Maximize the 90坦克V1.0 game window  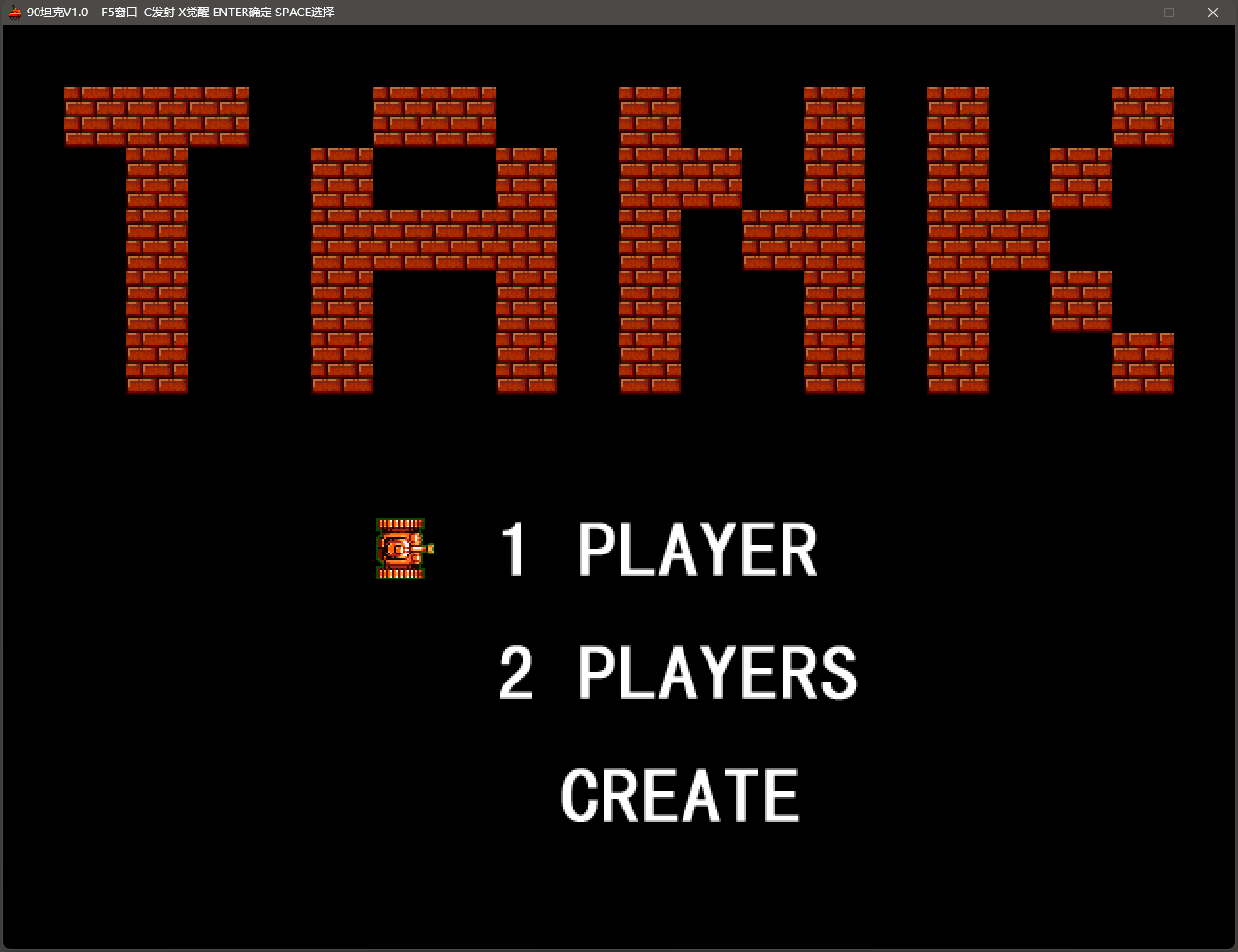point(1169,13)
